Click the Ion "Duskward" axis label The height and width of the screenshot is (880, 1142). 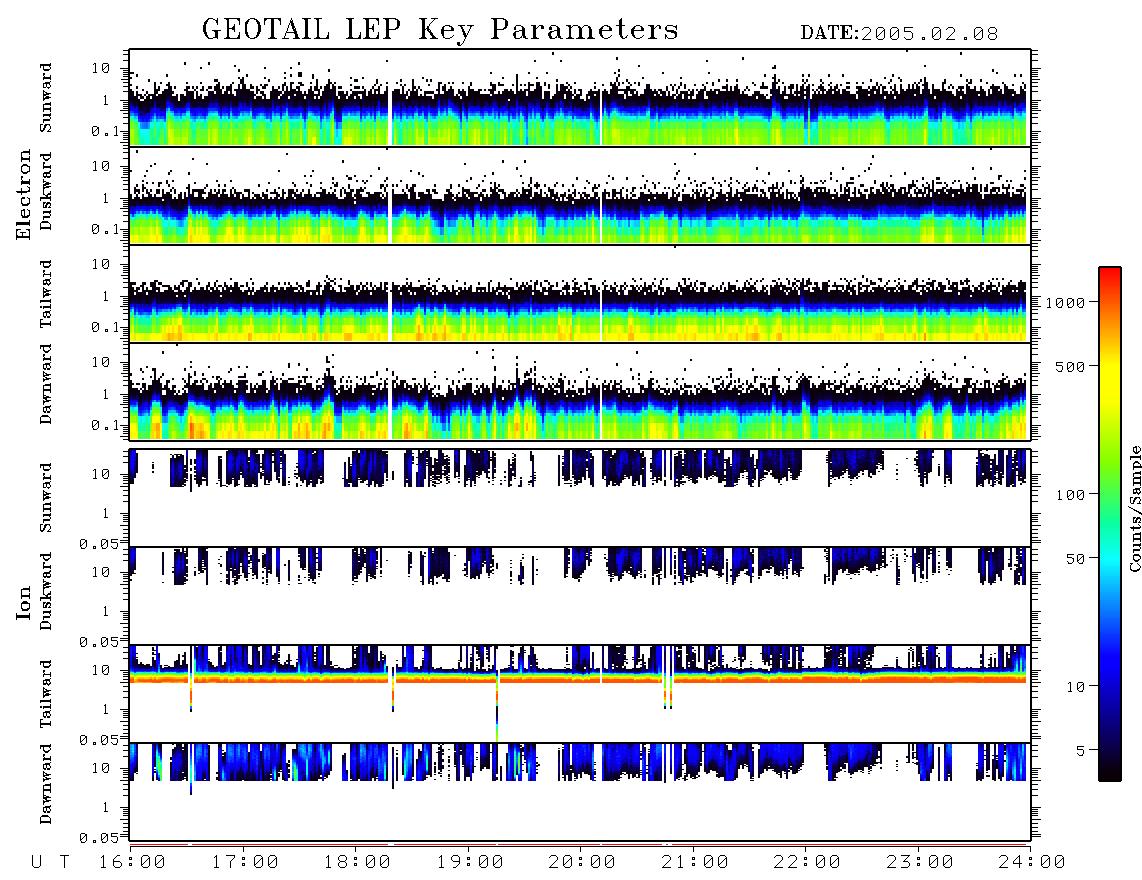pyautogui.click(x=46, y=591)
